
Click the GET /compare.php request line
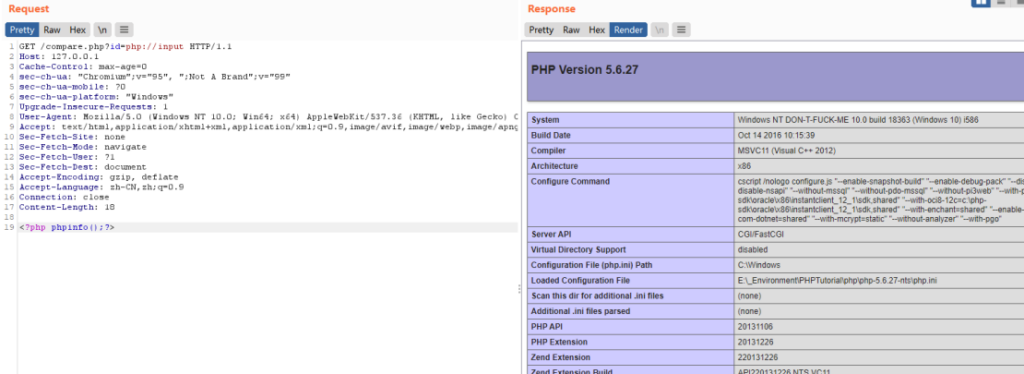[125, 47]
